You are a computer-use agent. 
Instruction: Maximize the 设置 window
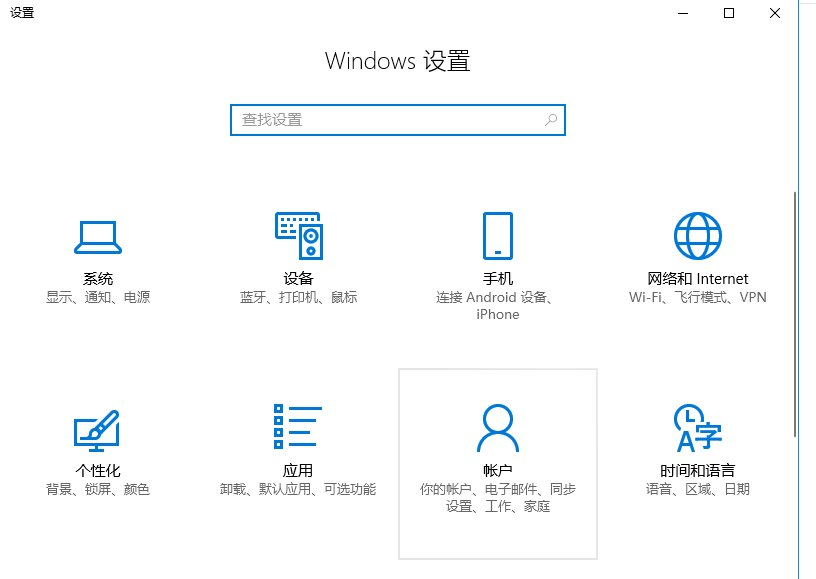click(729, 14)
